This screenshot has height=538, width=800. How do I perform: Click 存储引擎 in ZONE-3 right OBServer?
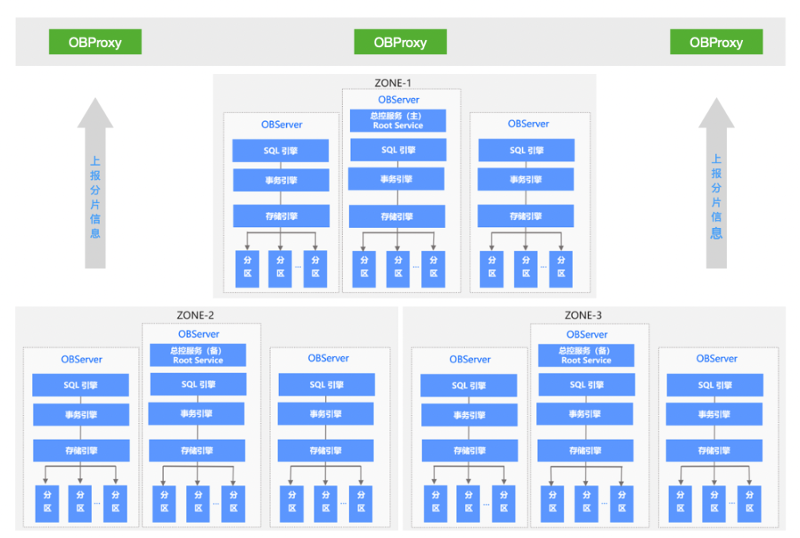(x=714, y=451)
